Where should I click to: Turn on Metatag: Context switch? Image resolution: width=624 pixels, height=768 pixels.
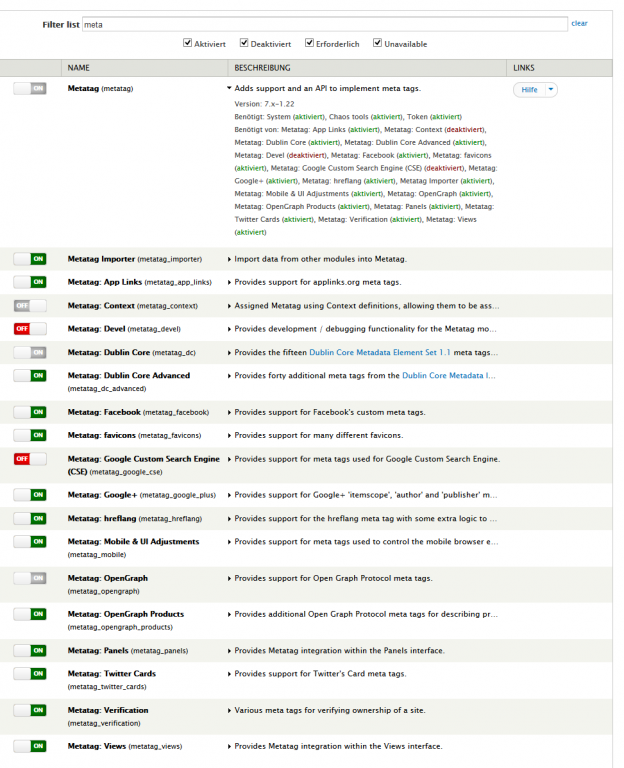[x=30, y=305]
